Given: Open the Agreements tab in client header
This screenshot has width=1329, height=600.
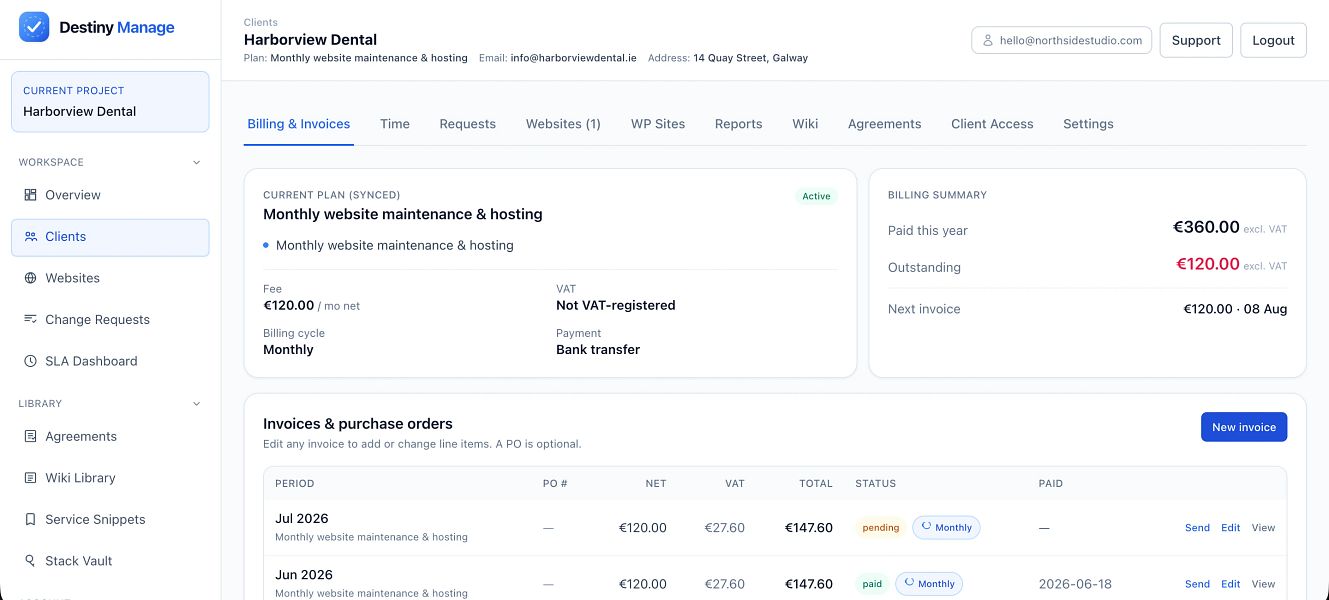Looking at the screenshot, I should (x=884, y=124).
